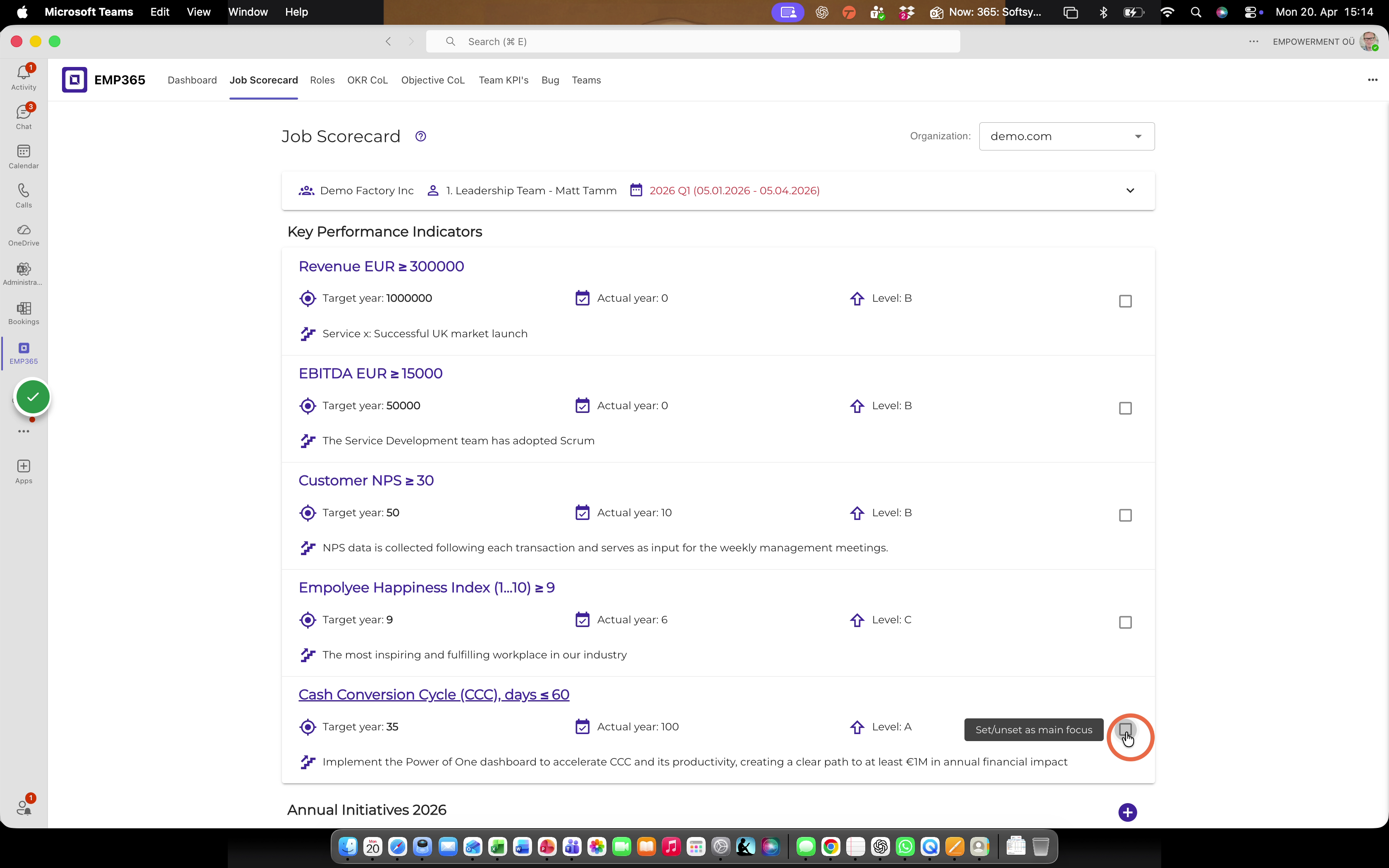Open the Window menu in the menu bar

(x=248, y=12)
